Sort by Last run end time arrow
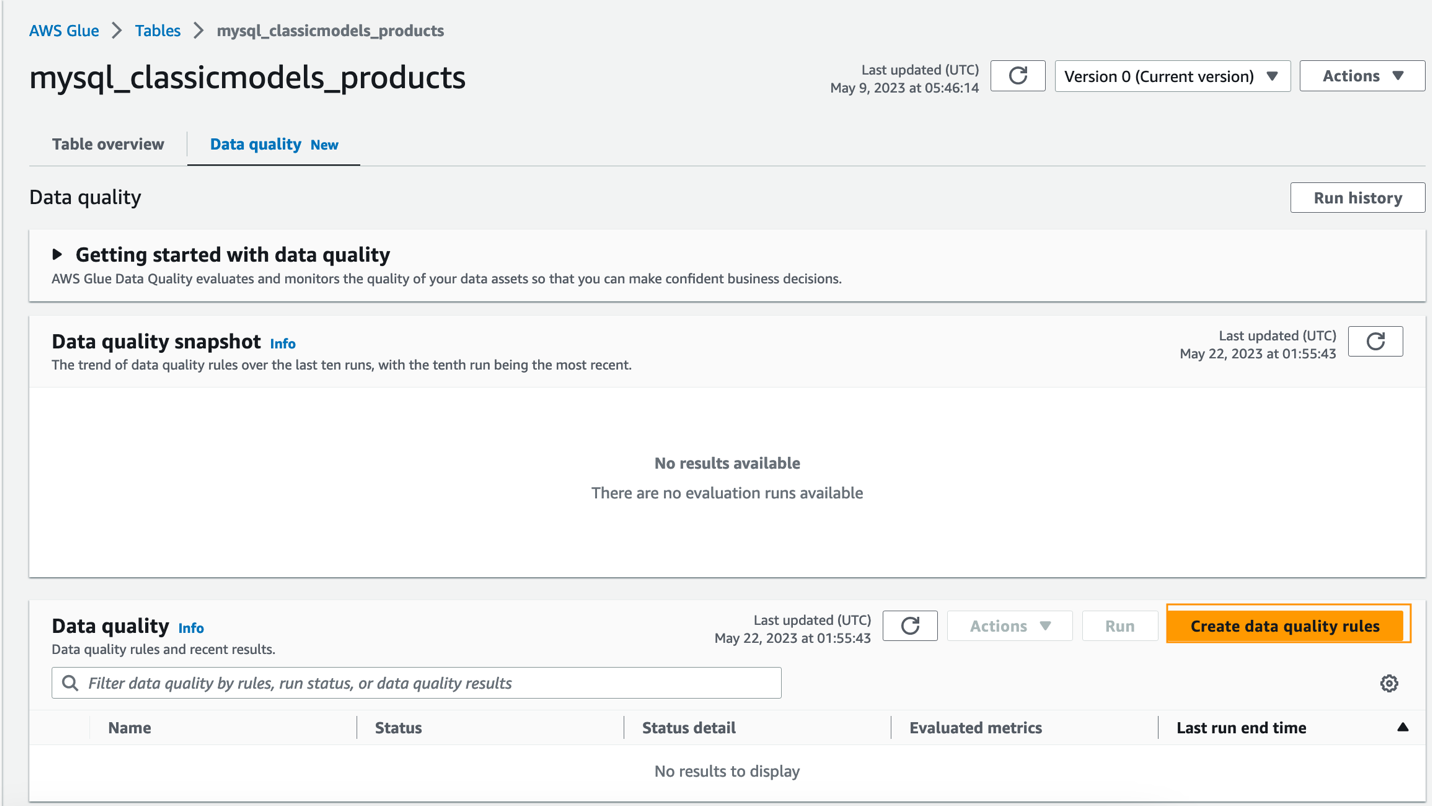This screenshot has width=1432, height=806. pyautogui.click(x=1402, y=727)
